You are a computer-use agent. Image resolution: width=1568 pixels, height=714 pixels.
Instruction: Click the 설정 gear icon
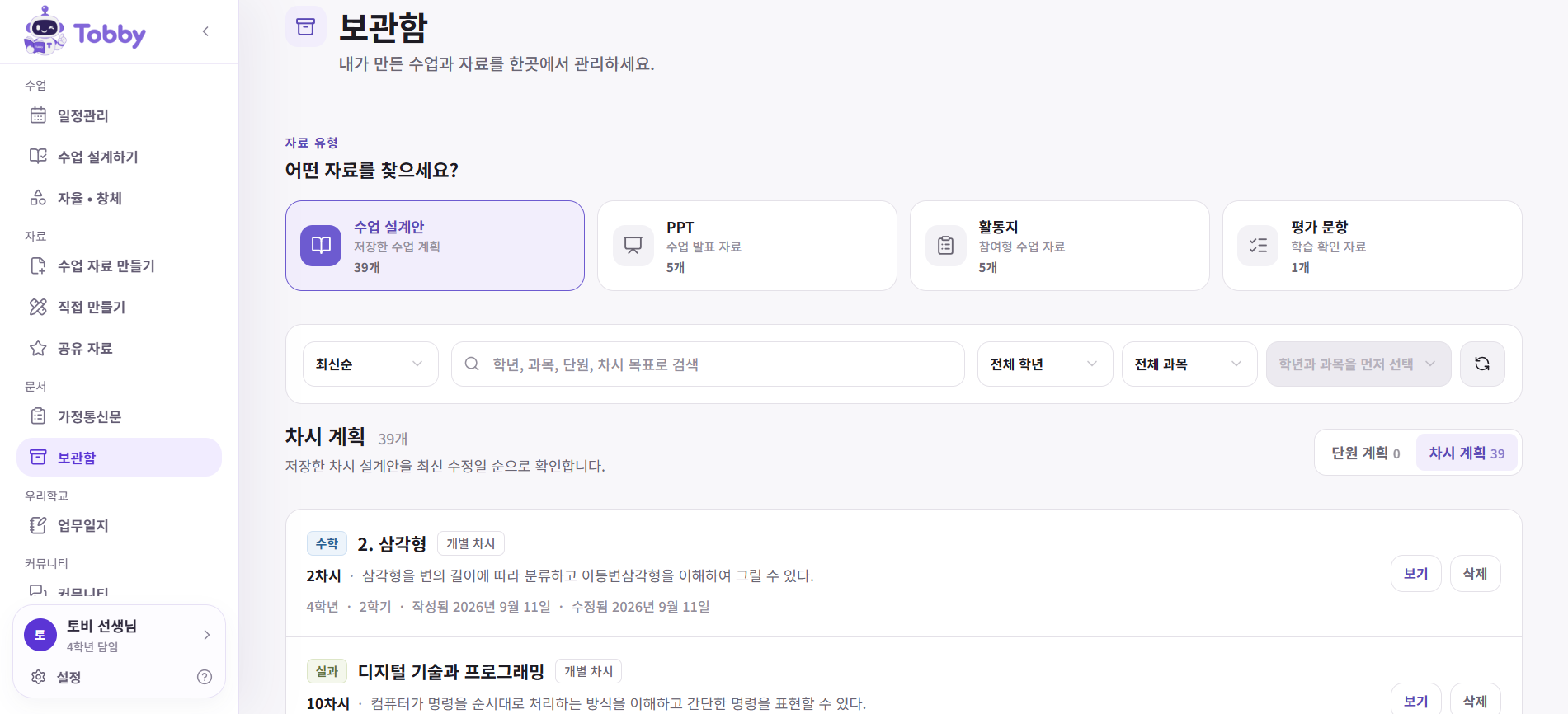point(38,677)
